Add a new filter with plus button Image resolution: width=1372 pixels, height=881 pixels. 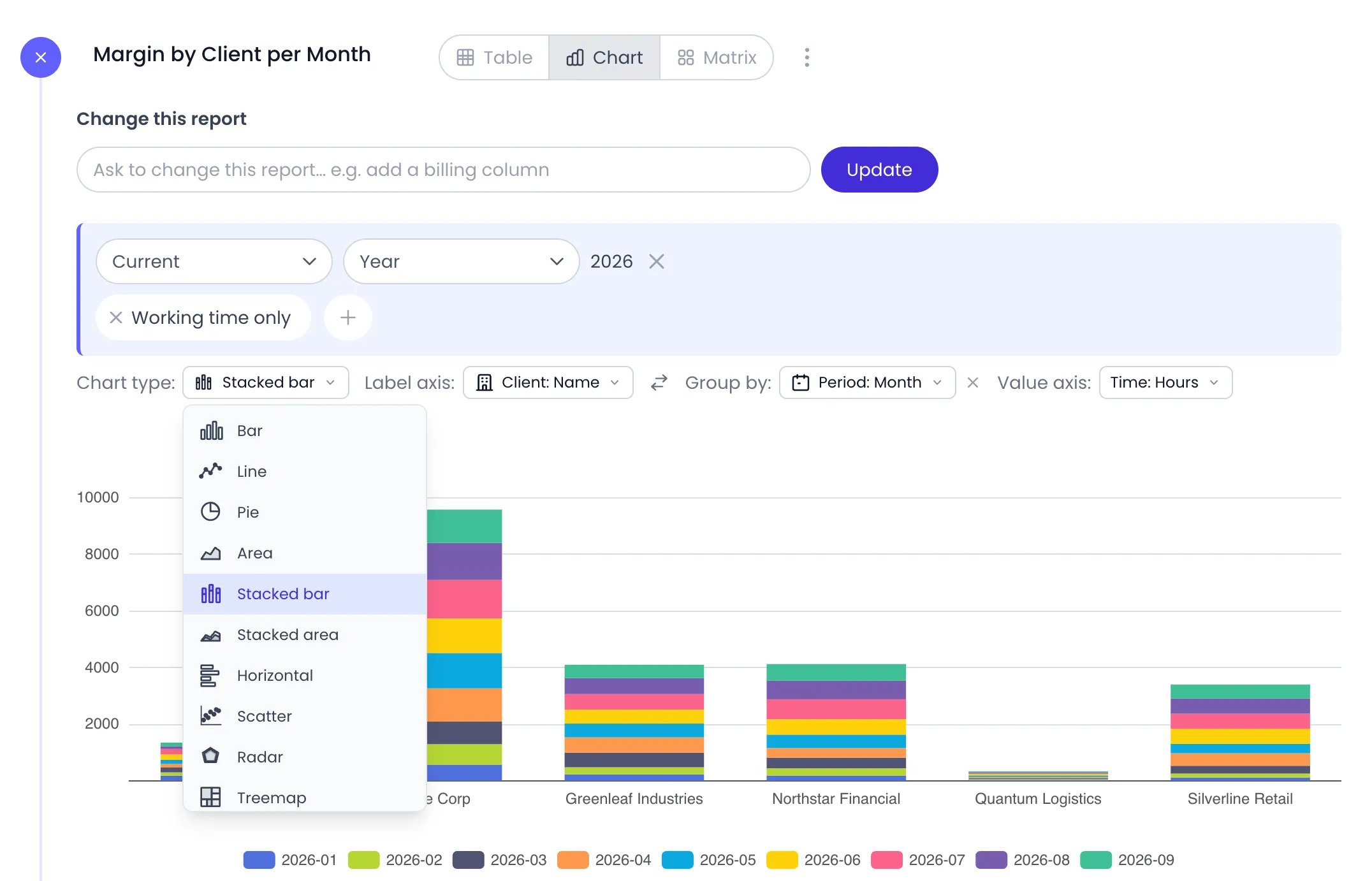point(348,317)
